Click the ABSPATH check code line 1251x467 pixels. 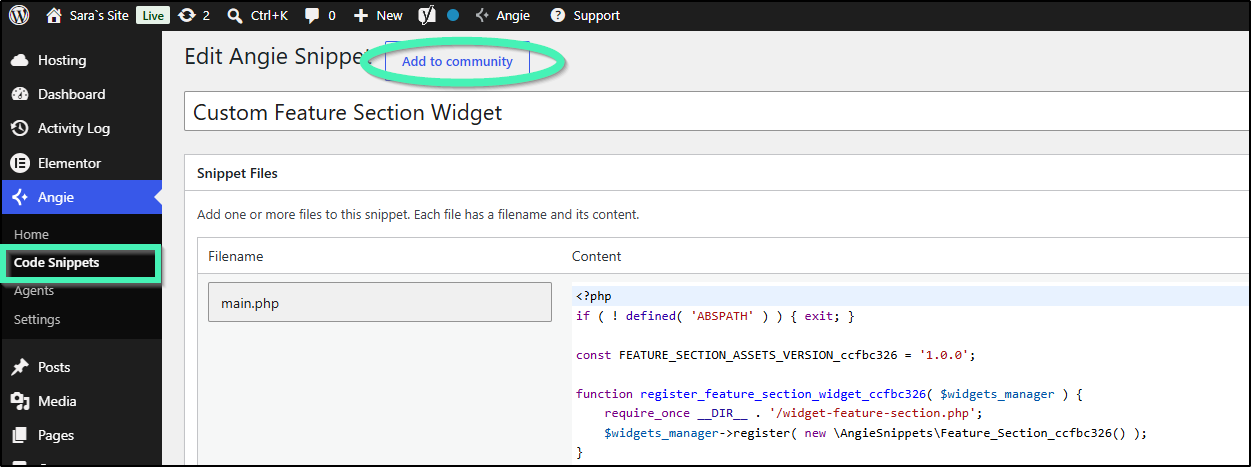716,316
